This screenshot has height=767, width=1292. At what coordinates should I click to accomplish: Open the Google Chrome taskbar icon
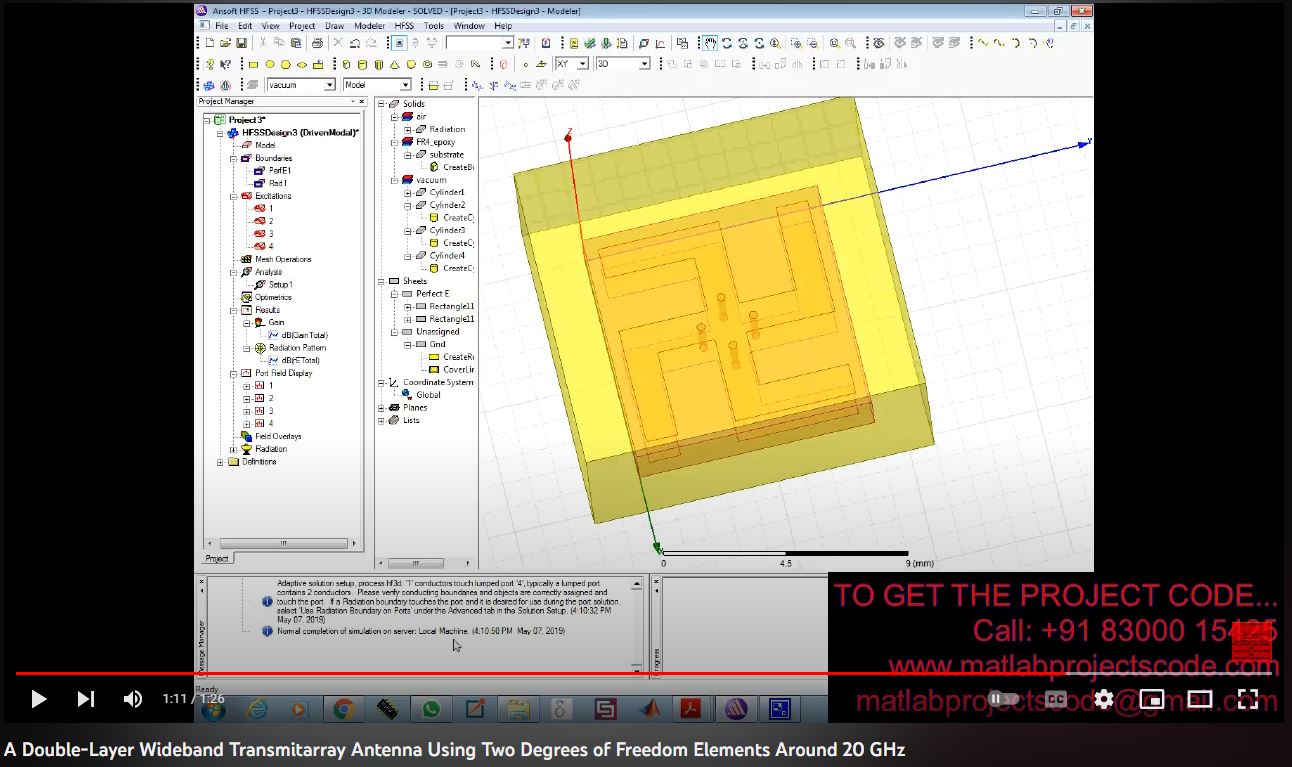point(343,709)
